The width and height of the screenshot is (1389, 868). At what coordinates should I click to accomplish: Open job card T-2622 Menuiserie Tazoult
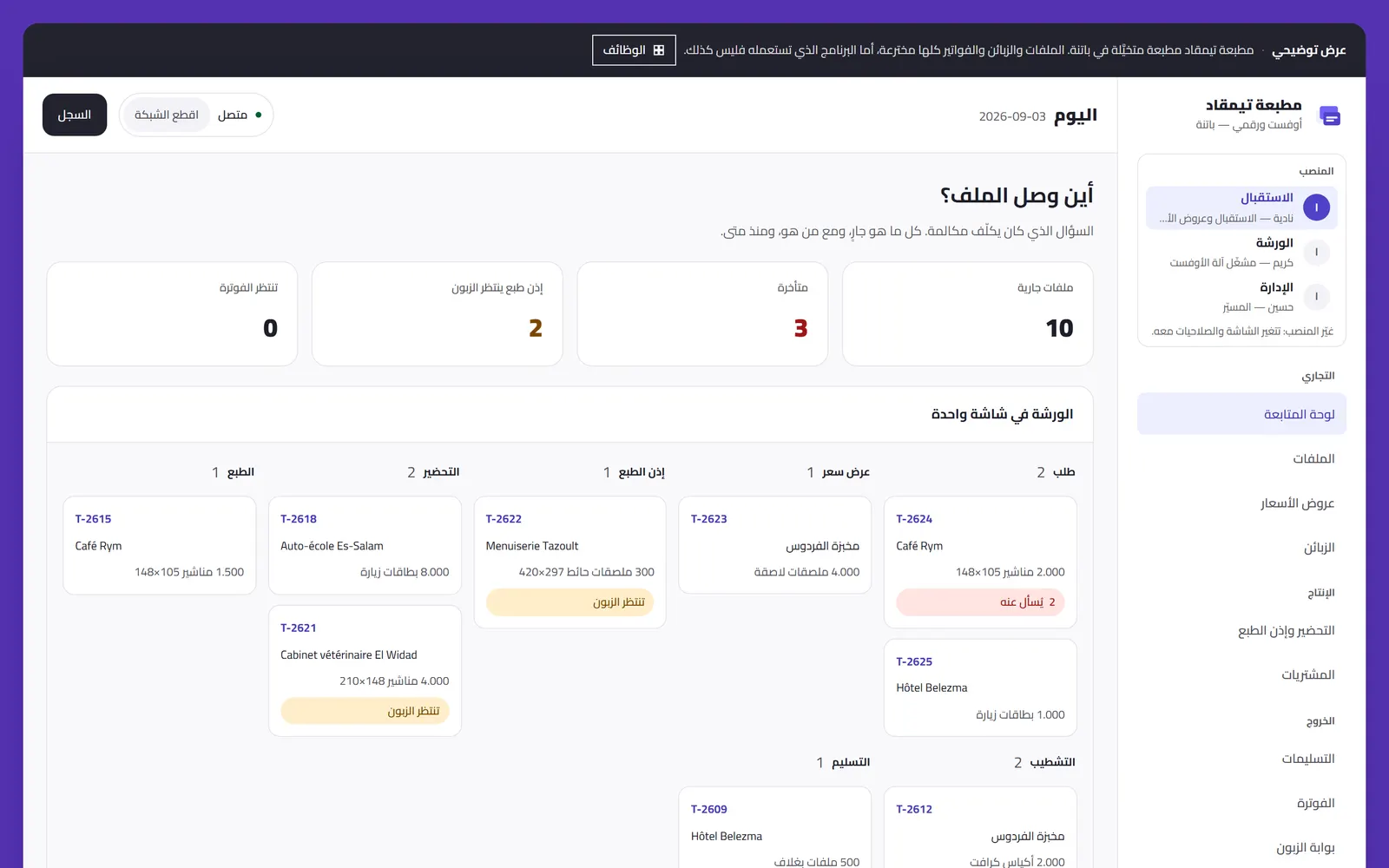[569, 562]
